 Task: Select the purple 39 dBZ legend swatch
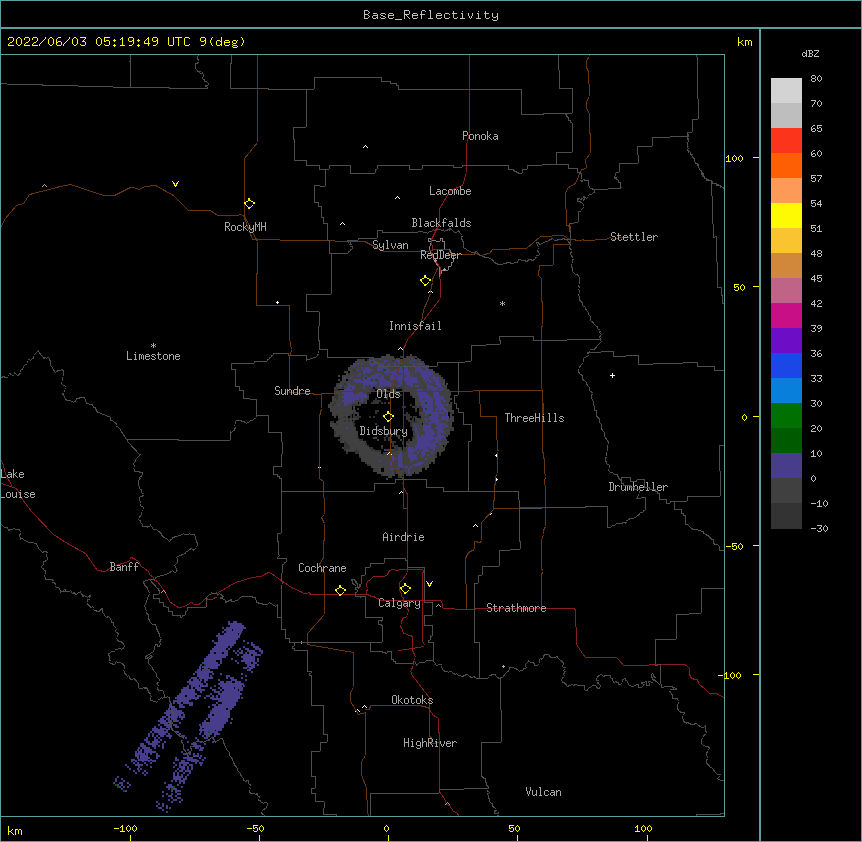pos(786,340)
